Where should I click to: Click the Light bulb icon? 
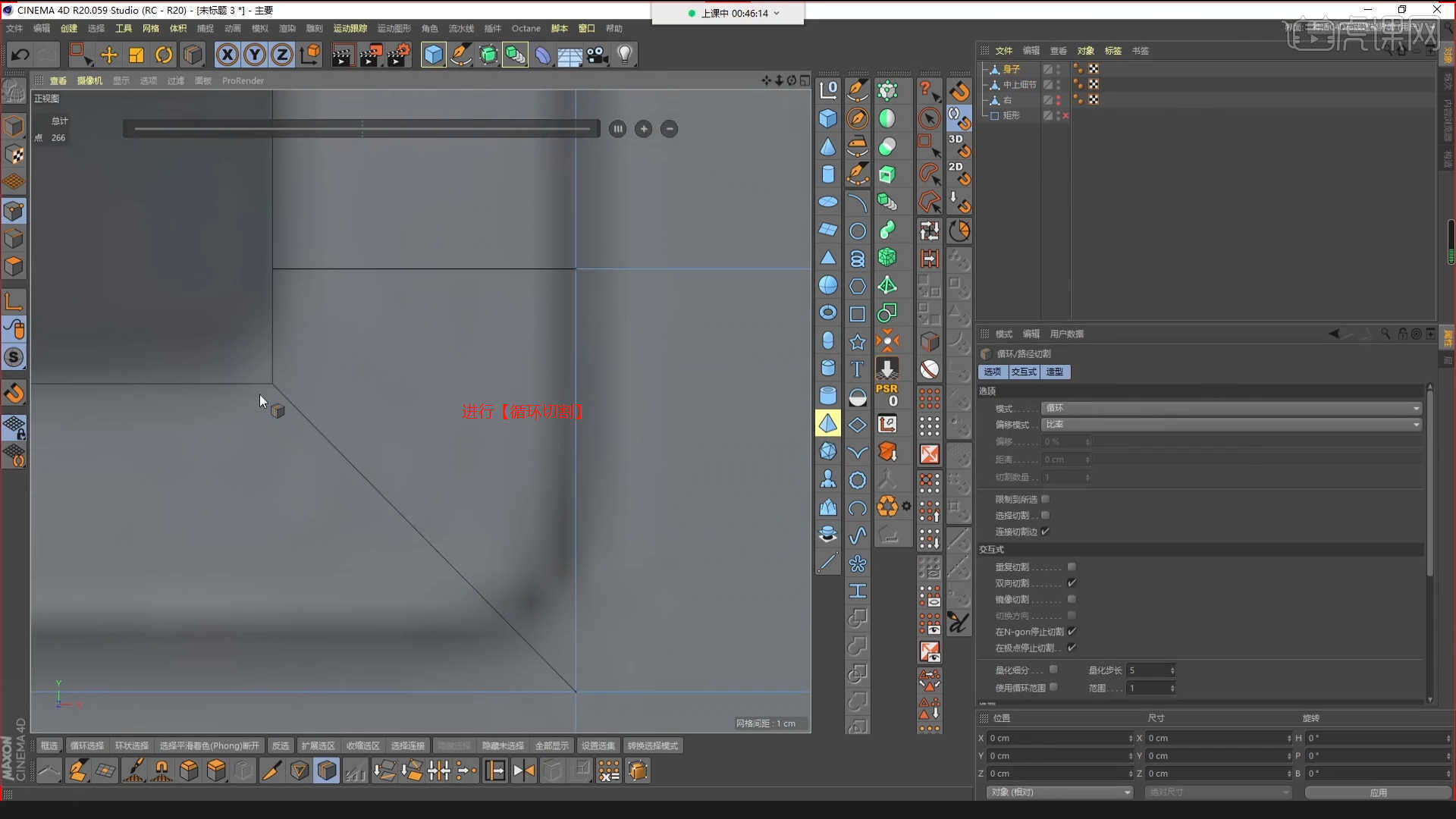[x=625, y=55]
